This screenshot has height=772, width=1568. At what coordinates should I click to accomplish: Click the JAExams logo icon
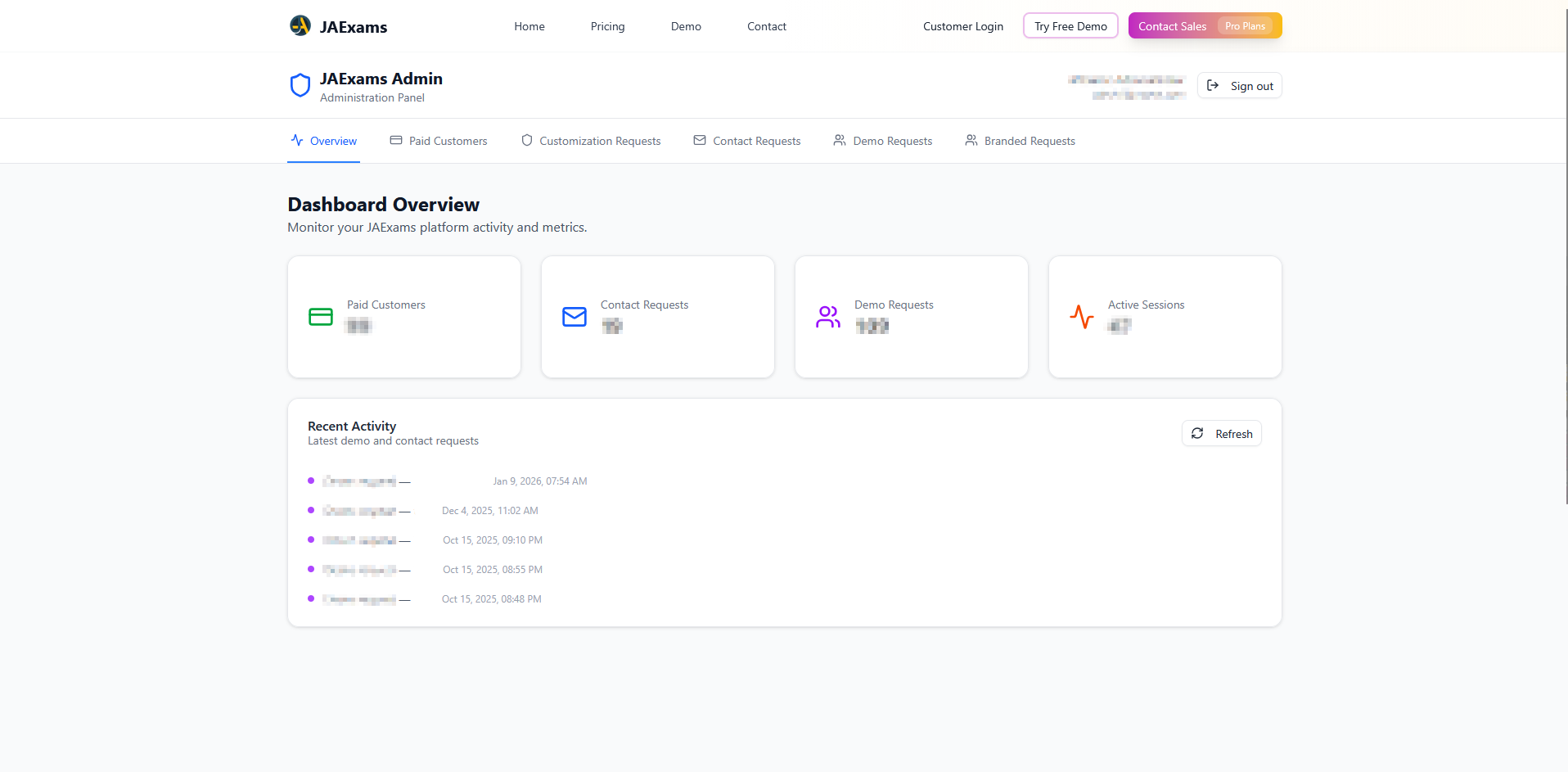pos(300,26)
